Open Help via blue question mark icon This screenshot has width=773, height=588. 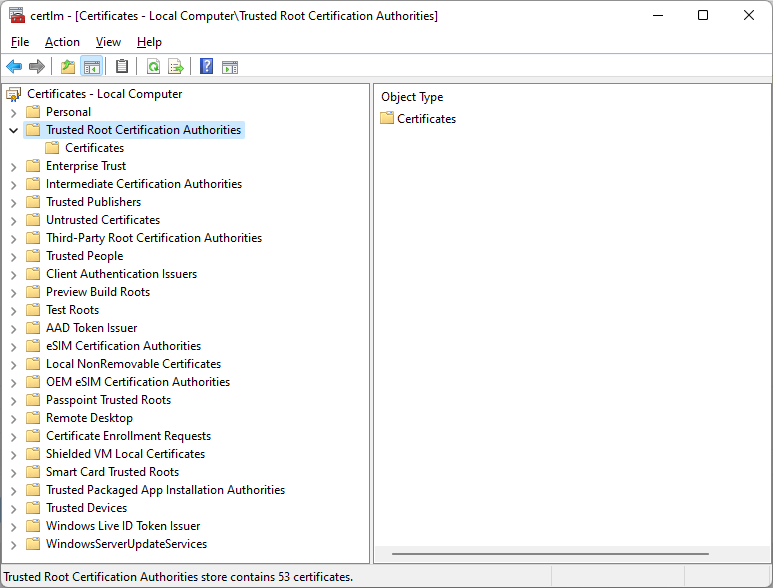[206, 67]
